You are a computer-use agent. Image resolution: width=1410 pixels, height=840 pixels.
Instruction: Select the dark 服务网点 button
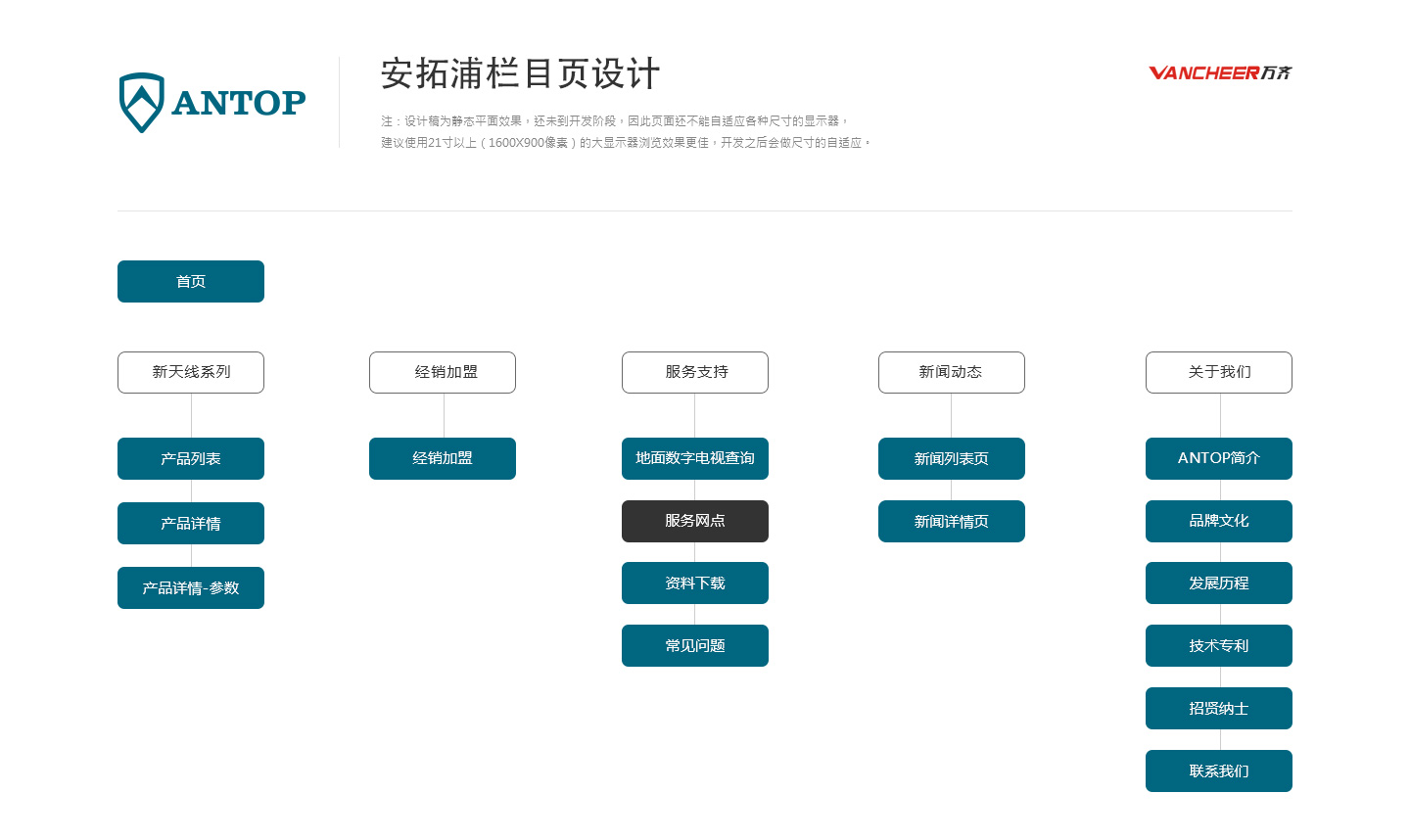coord(695,521)
